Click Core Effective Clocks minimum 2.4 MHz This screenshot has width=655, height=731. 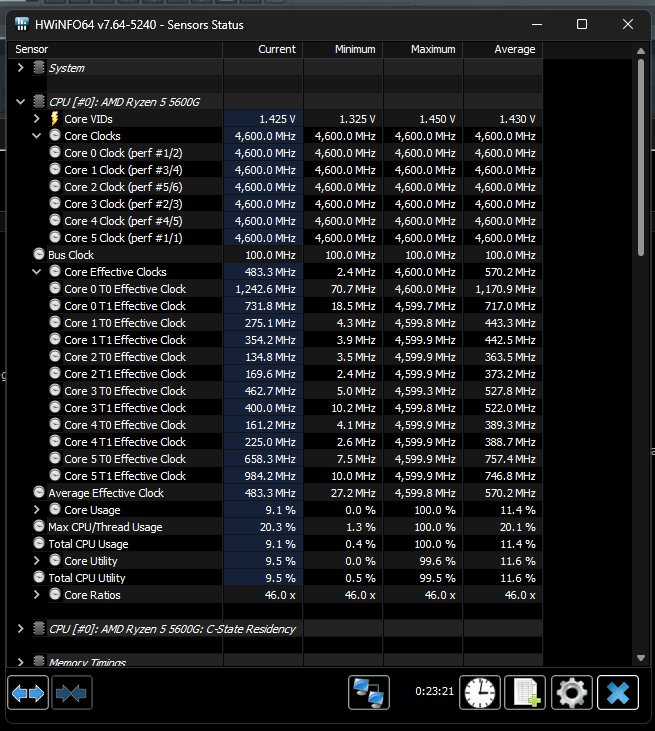click(x=354, y=272)
